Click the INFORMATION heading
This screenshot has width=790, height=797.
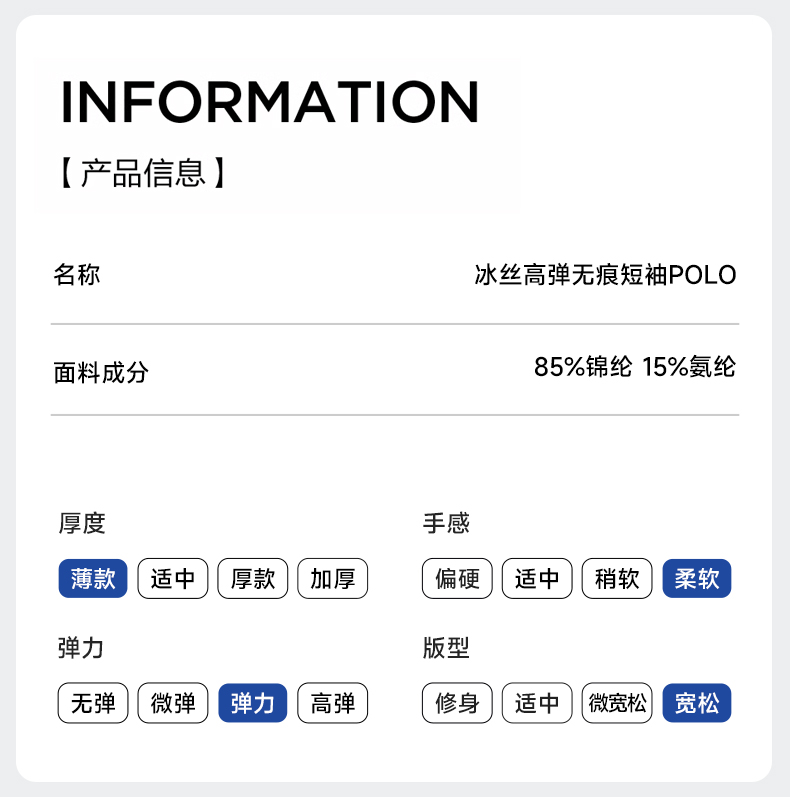click(270, 102)
